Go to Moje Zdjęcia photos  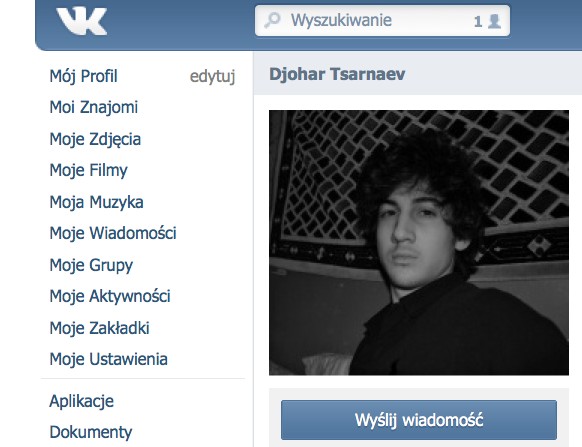[95, 139]
